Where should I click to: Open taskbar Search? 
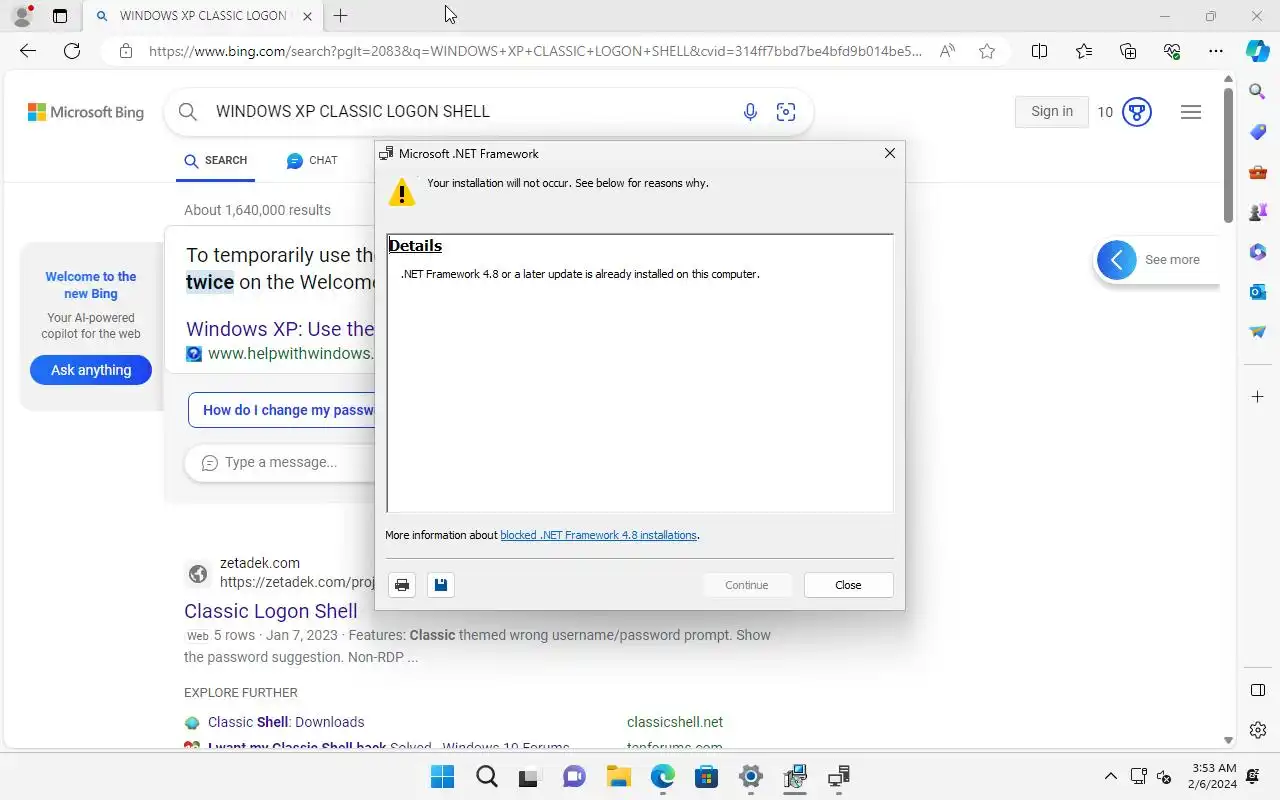click(486, 777)
